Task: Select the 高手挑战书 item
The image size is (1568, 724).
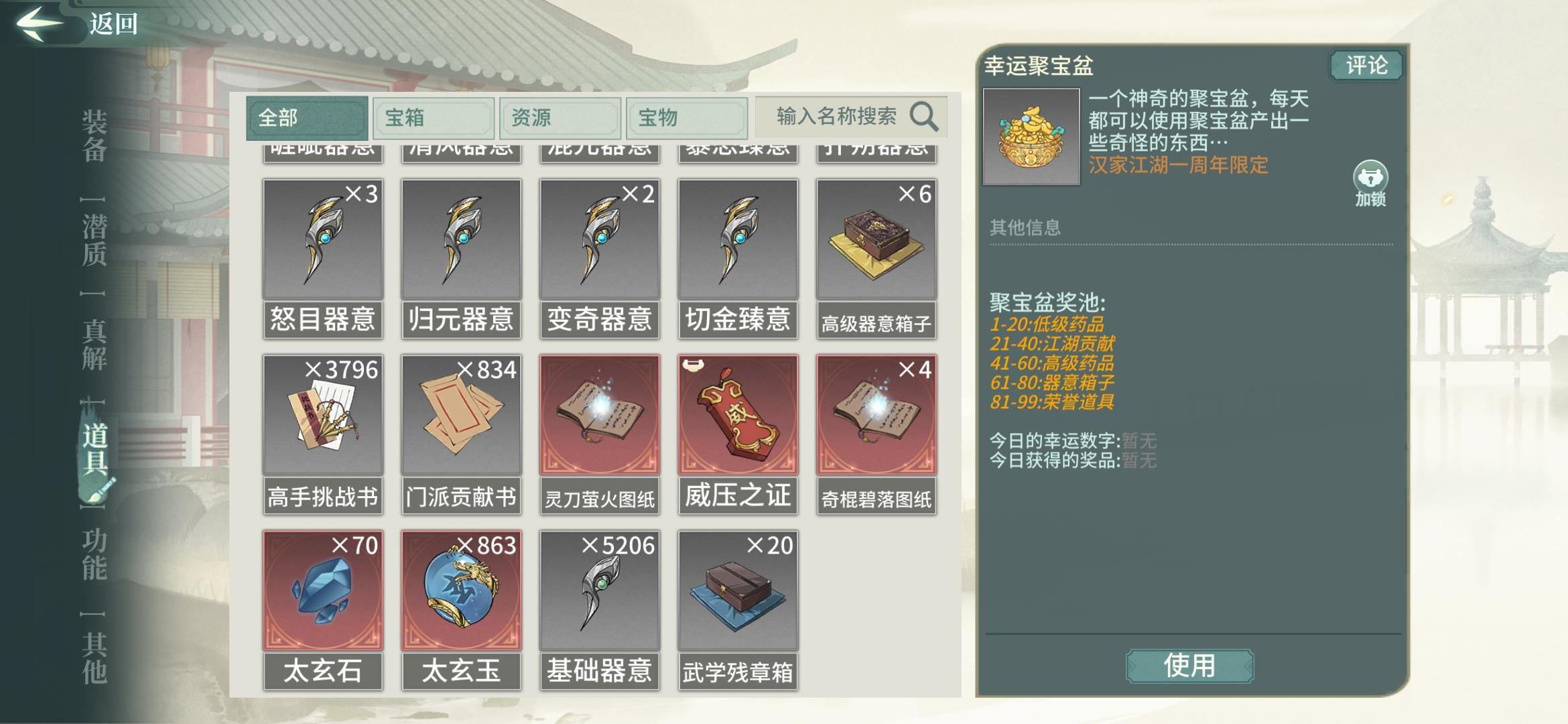Action: coord(323,414)
